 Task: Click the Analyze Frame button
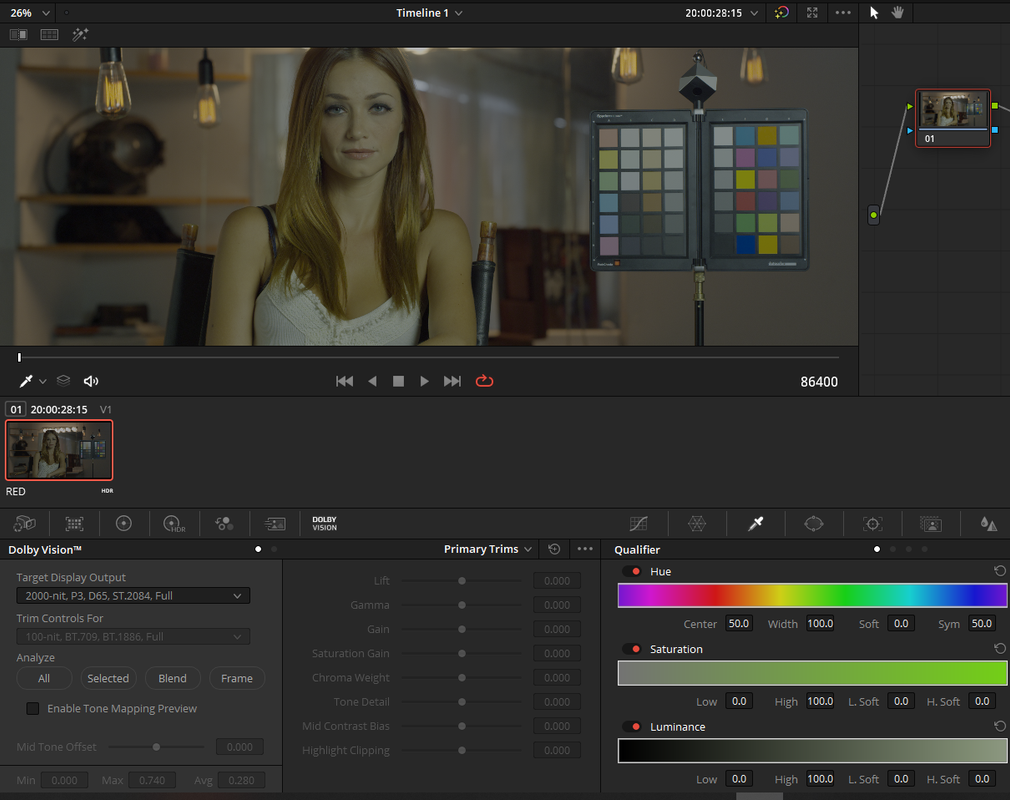pyautogui.click(x=237, y=678)
